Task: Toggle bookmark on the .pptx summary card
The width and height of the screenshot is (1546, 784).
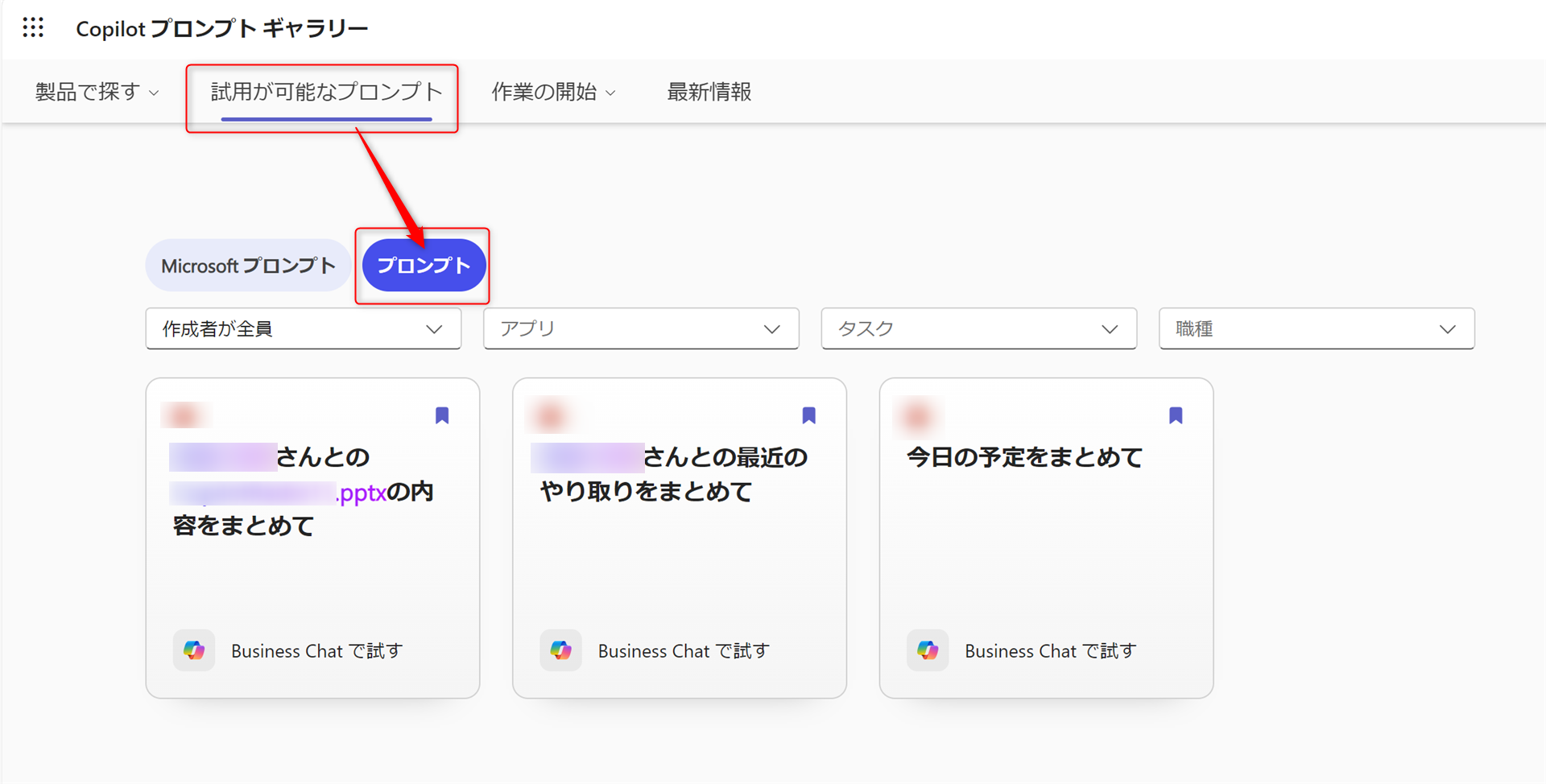Action: 442,415
